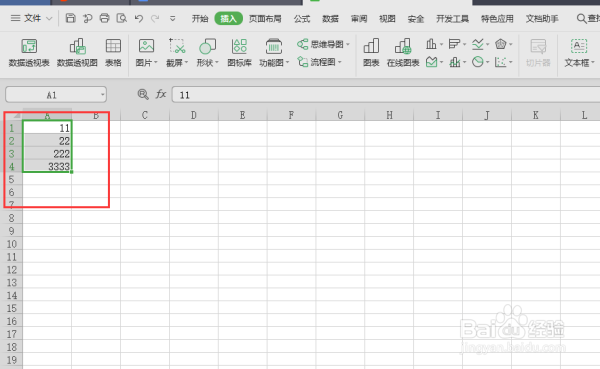Expand the 形状 dropdown arrow
The image size is (600, 369).
point(217,62)
